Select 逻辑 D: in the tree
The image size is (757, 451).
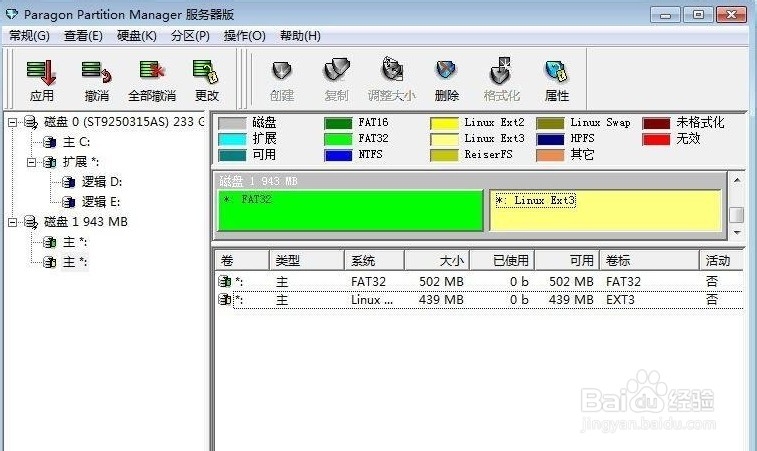pyautogui.click(x=102, y=182)
